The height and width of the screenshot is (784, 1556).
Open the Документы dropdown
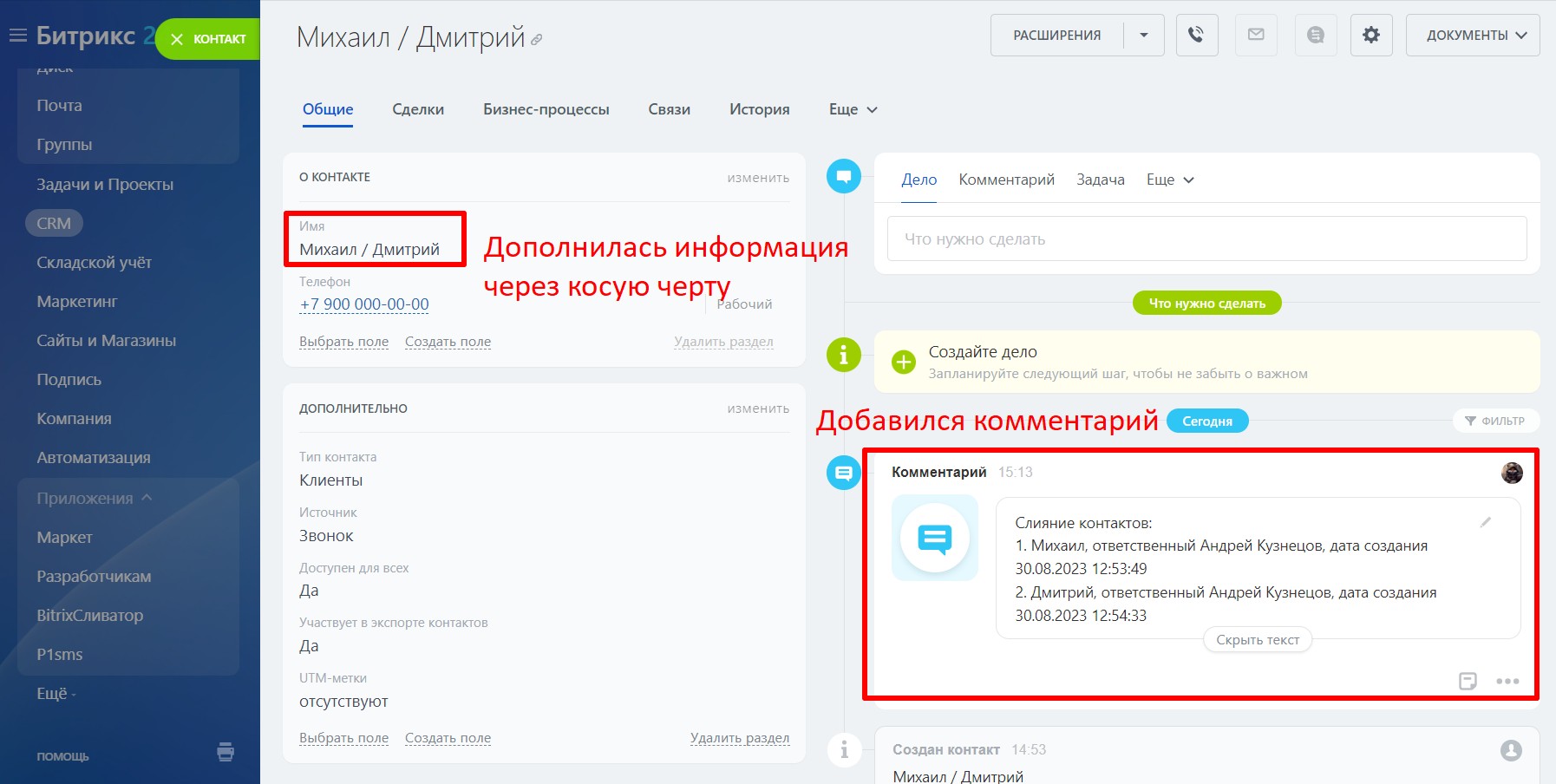[1472, 36]
